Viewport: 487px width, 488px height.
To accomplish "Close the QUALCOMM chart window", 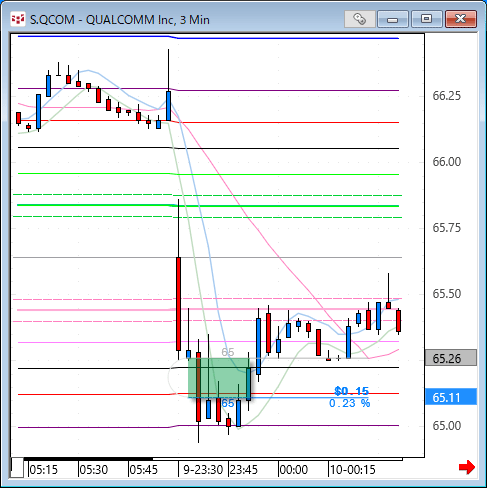I will click(461, 19).
